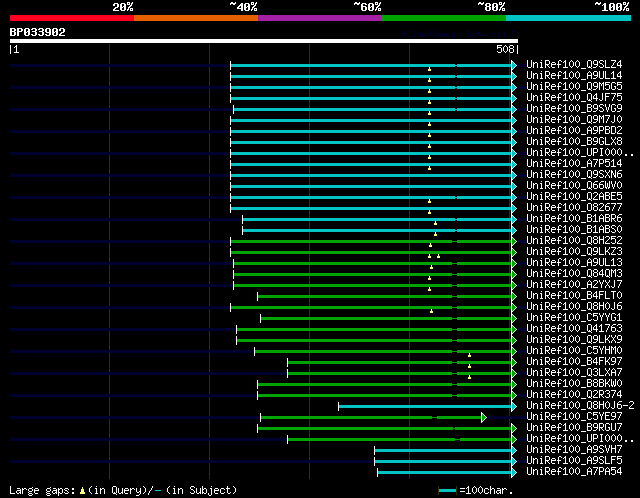Click the UniRef100_Q9SLZ4 hit label
640x498 pixels.
(x=574, y=64)
